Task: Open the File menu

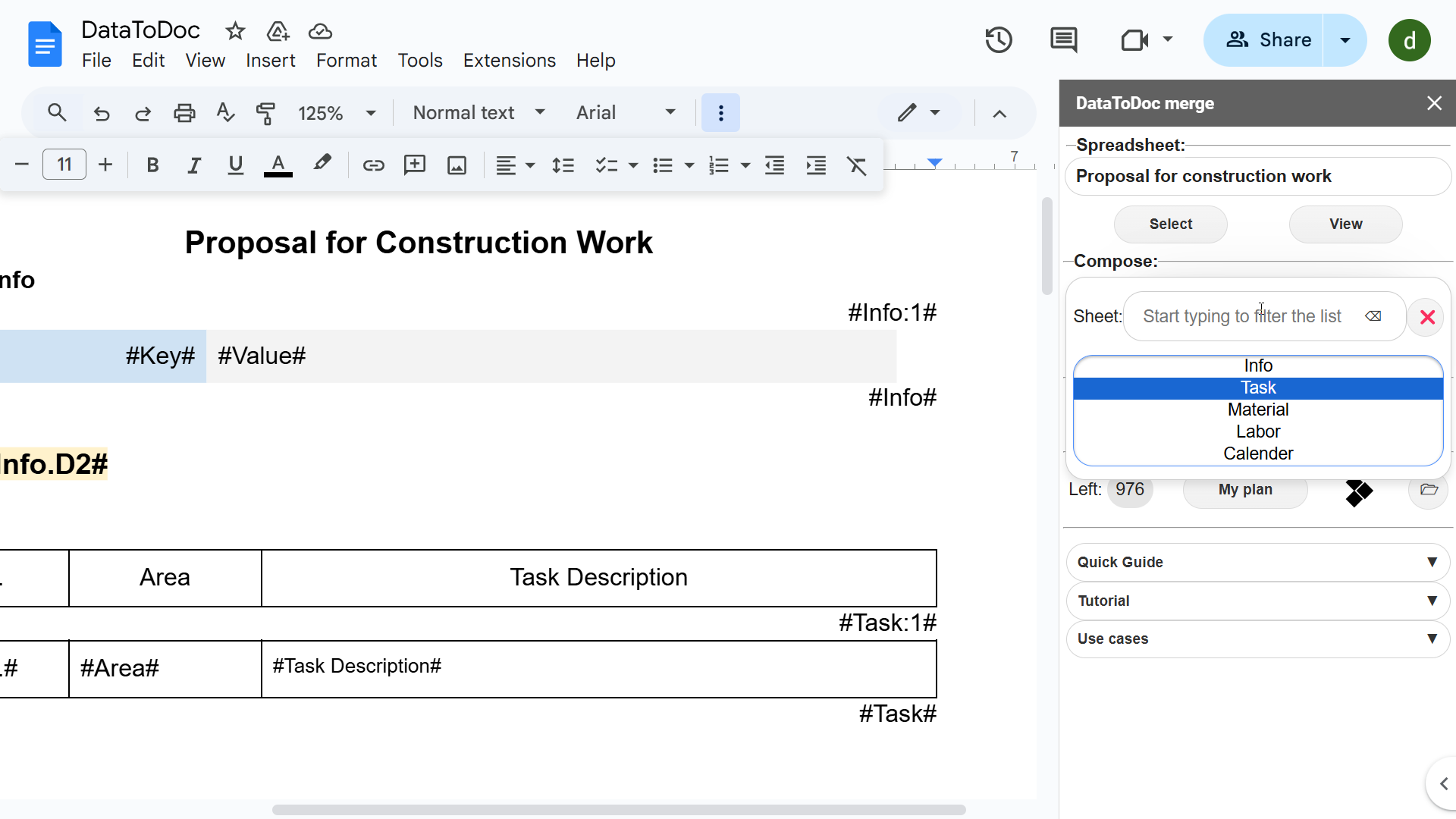Action: coord(96,61)
